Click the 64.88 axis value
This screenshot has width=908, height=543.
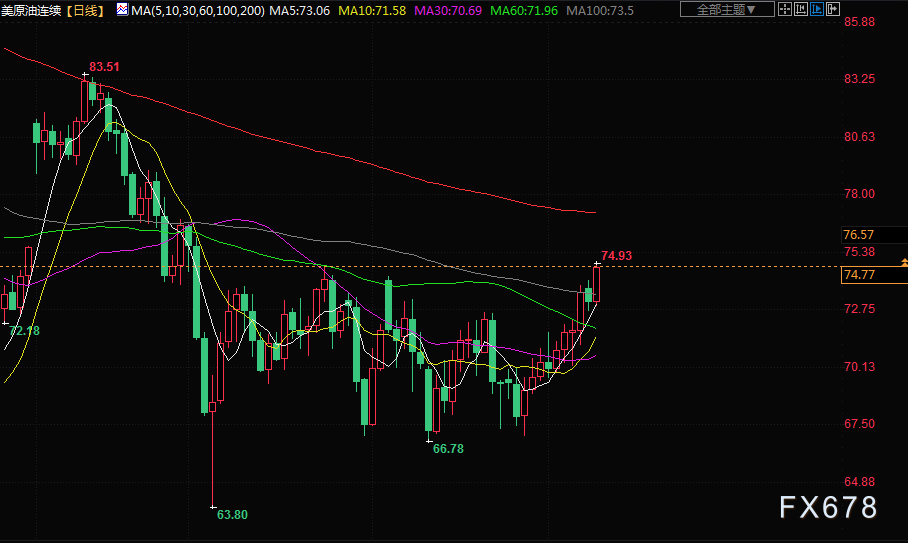[859, 482]
